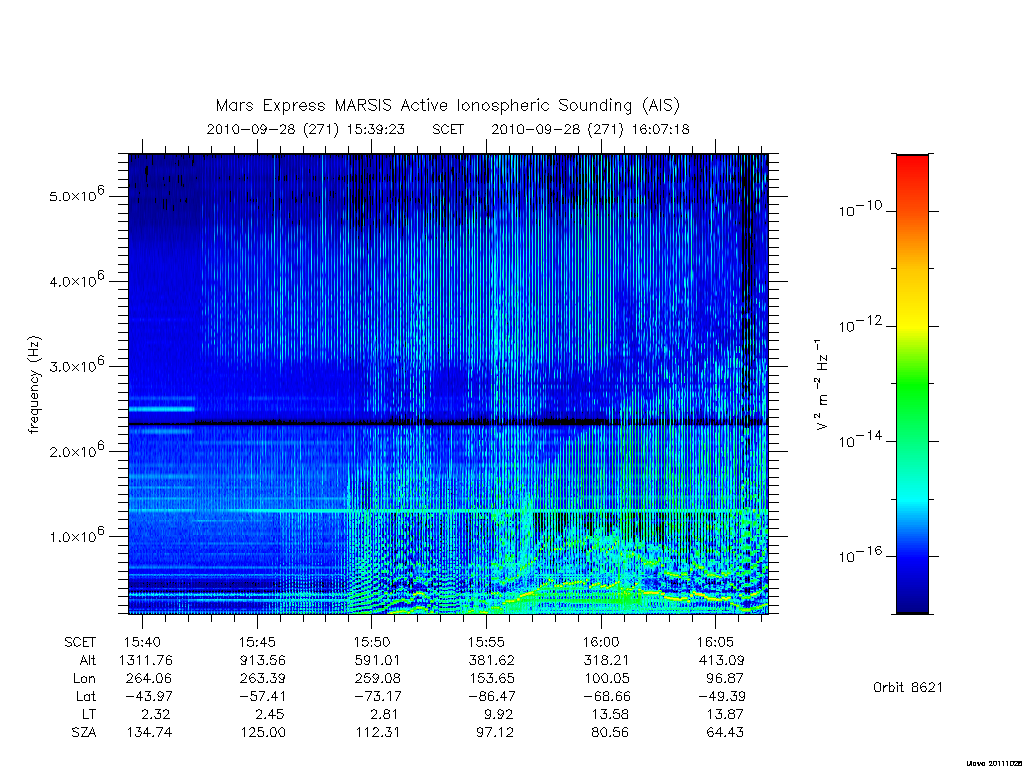Viewport: 1024px width, 768px height.
Task: Click the 15:50 time tick label
Action: click(372, 643)
